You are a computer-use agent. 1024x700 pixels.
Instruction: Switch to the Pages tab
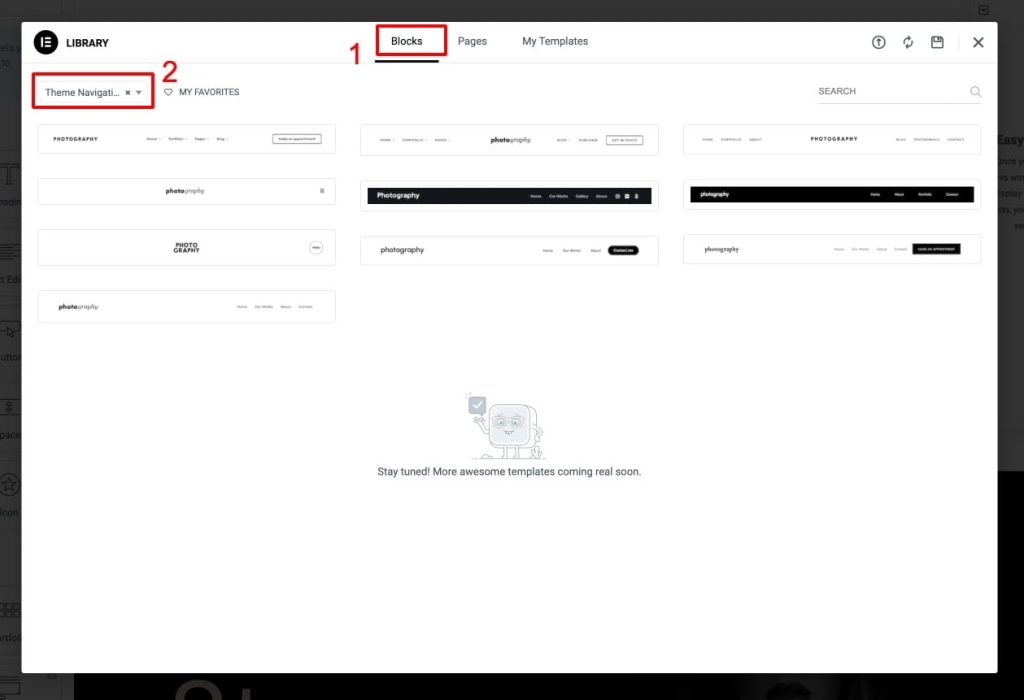point(472,41)
